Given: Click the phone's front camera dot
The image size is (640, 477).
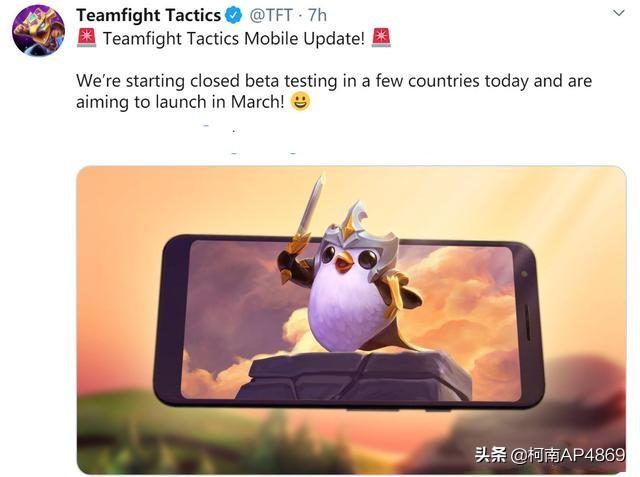Looking at the screenshot, I should pos(525,274).
